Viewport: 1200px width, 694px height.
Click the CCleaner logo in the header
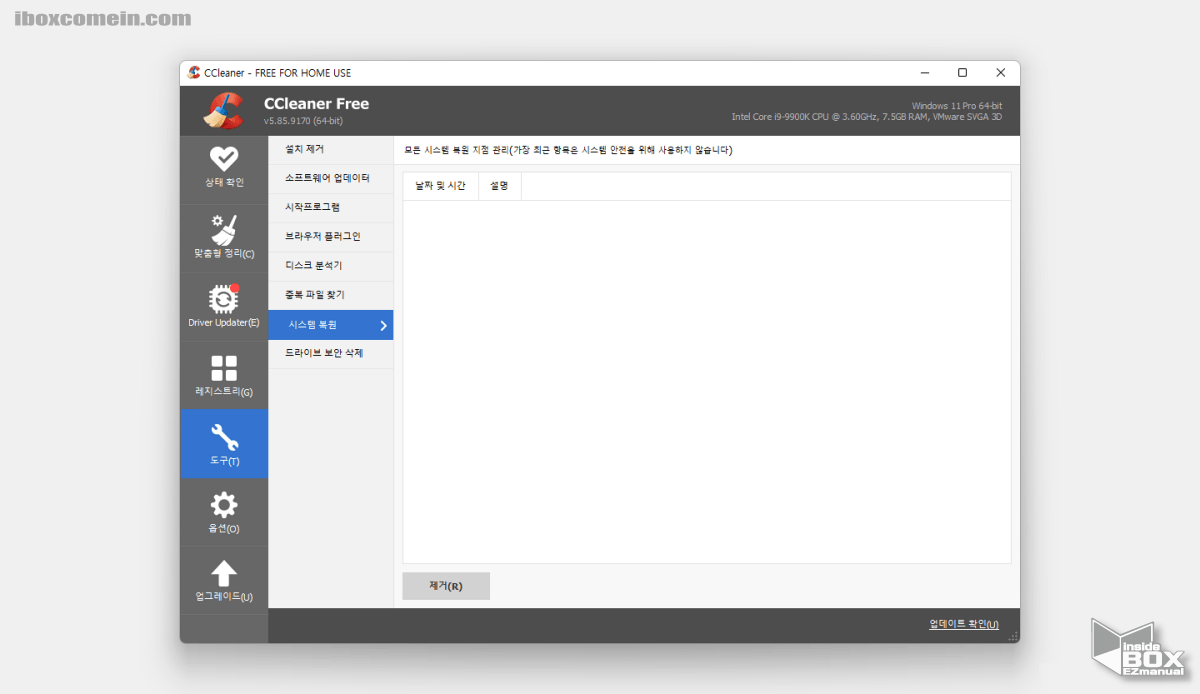tap(224, 110)
